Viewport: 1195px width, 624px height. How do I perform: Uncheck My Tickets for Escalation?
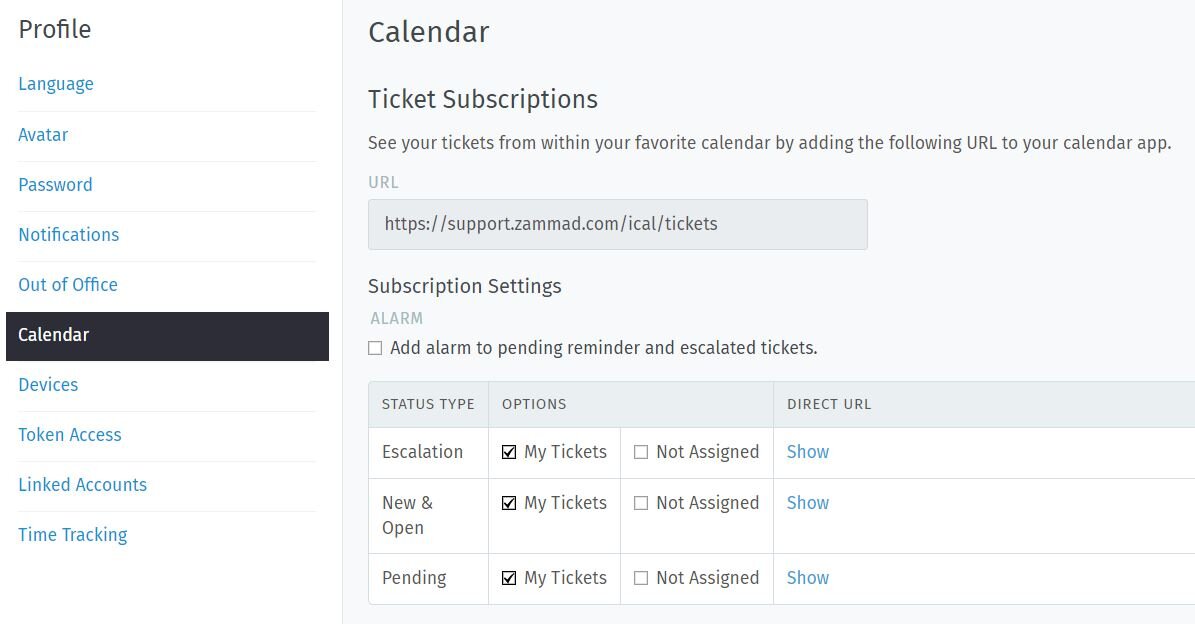pyautogui.click(x=509, y=452)
